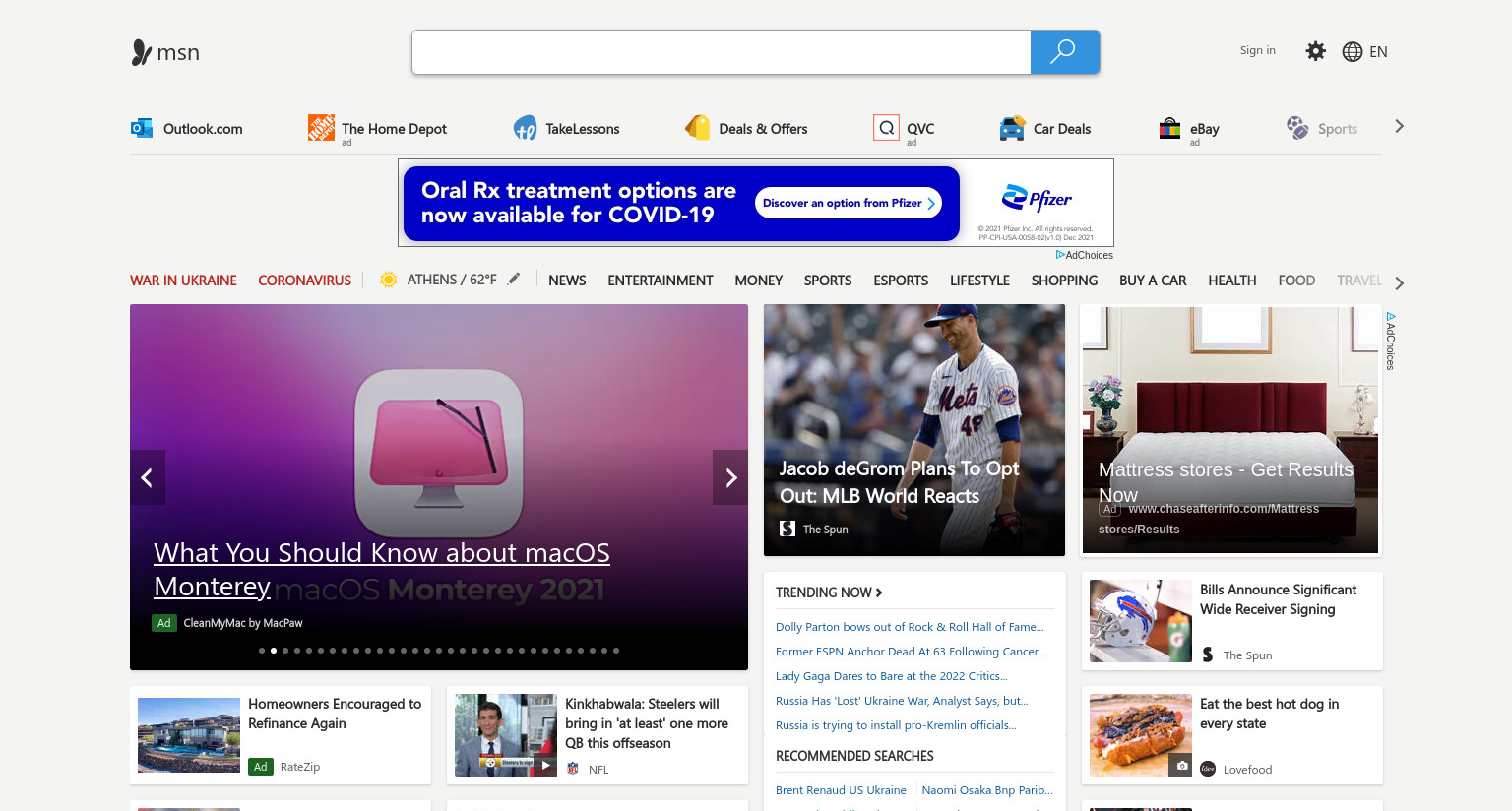Image resolution: width=1512 pixels, height=811 pixels.
Task: Click AdChoices icon below Pfizer banner
Action: tap(1060, 255)
